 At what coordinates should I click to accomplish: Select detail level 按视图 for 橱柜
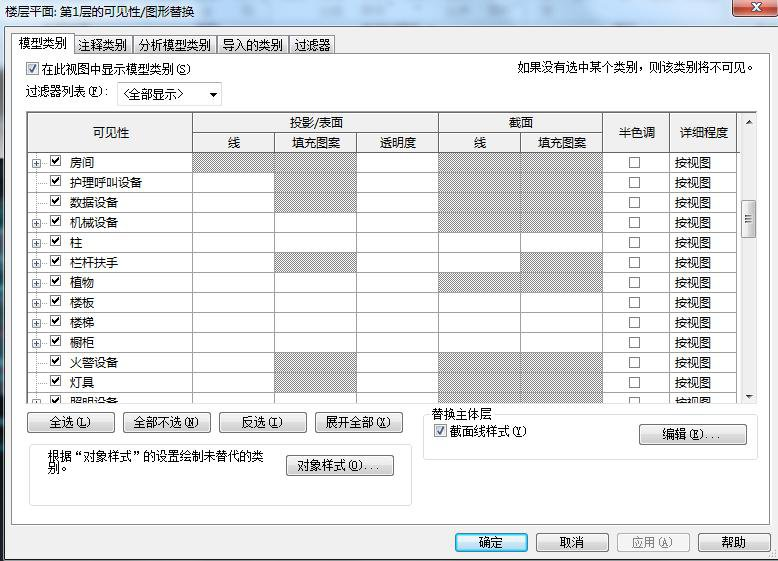point(703,342)
